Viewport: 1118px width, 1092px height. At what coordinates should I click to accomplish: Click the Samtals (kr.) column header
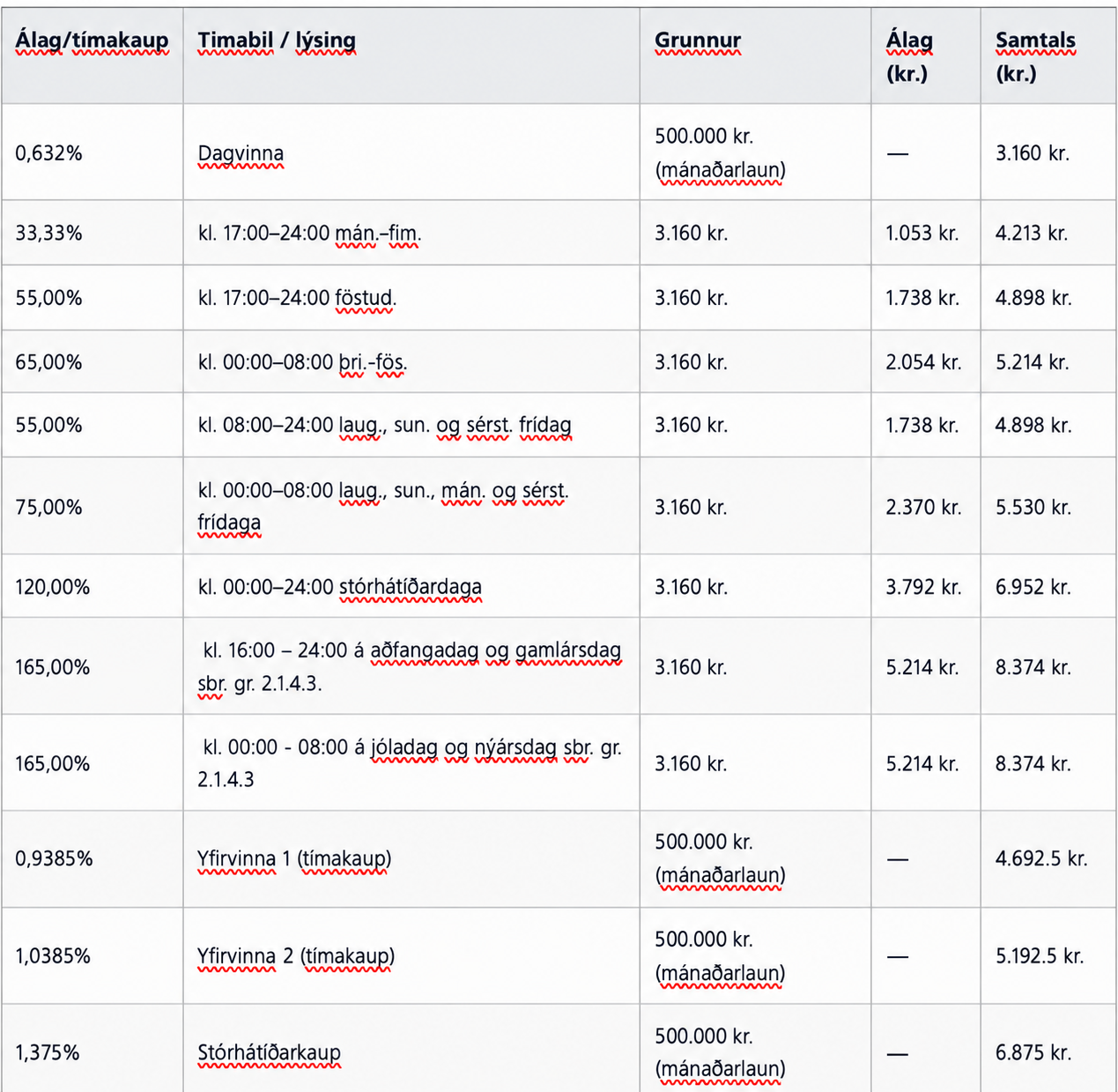tap(1048, 56)
